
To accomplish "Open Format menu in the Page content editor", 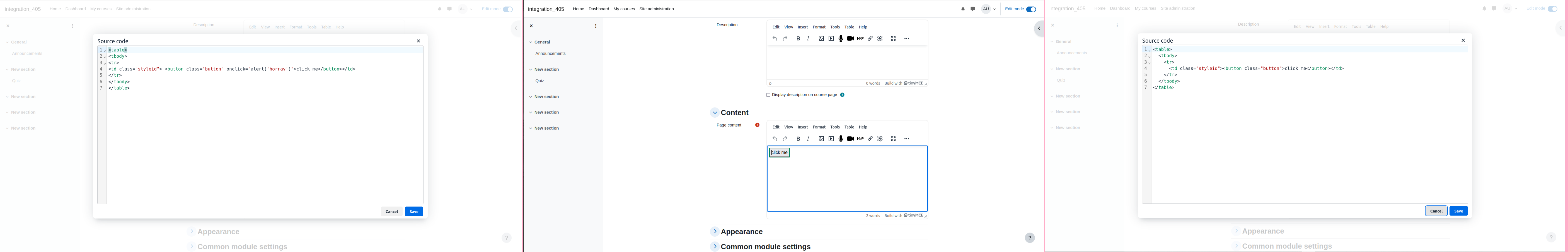I will tap(819, 127).
